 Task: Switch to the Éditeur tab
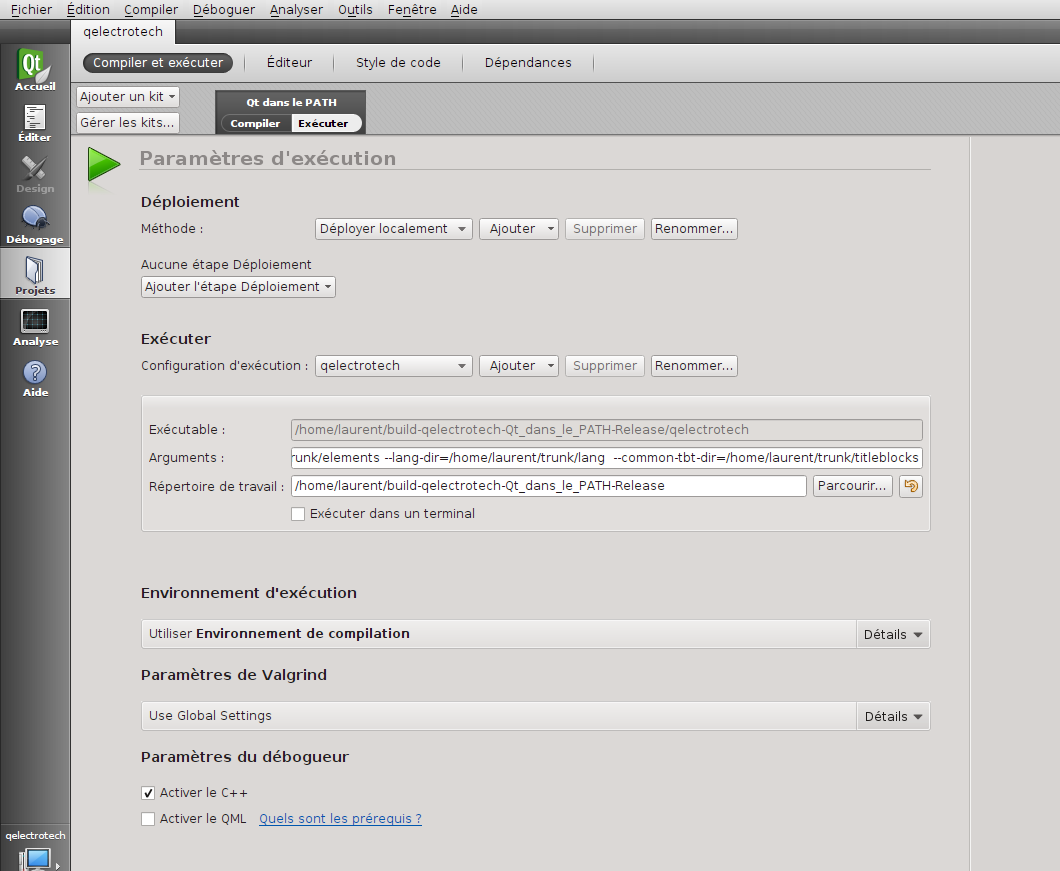click(289, 63)
